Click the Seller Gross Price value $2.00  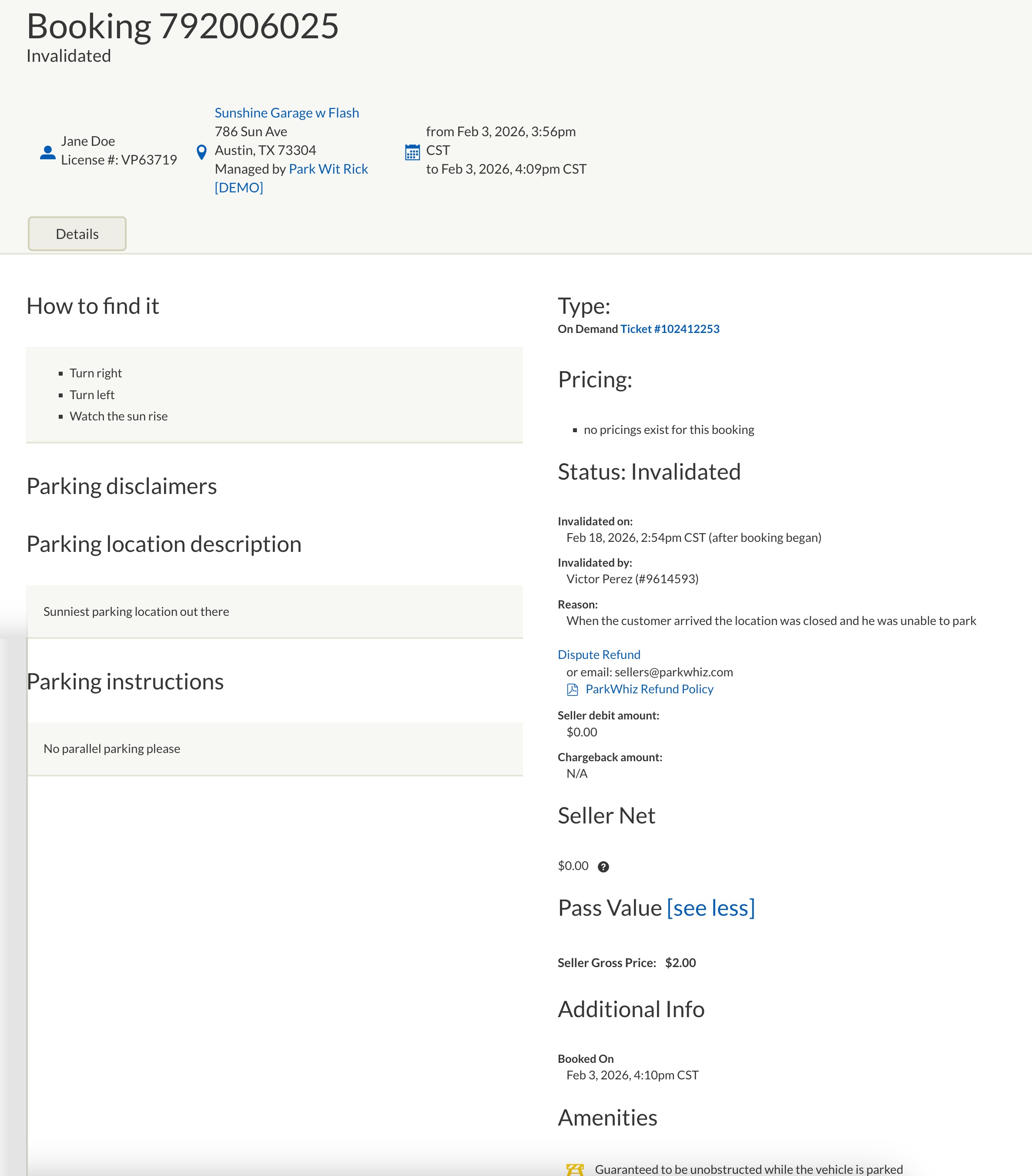pos(680,963)
